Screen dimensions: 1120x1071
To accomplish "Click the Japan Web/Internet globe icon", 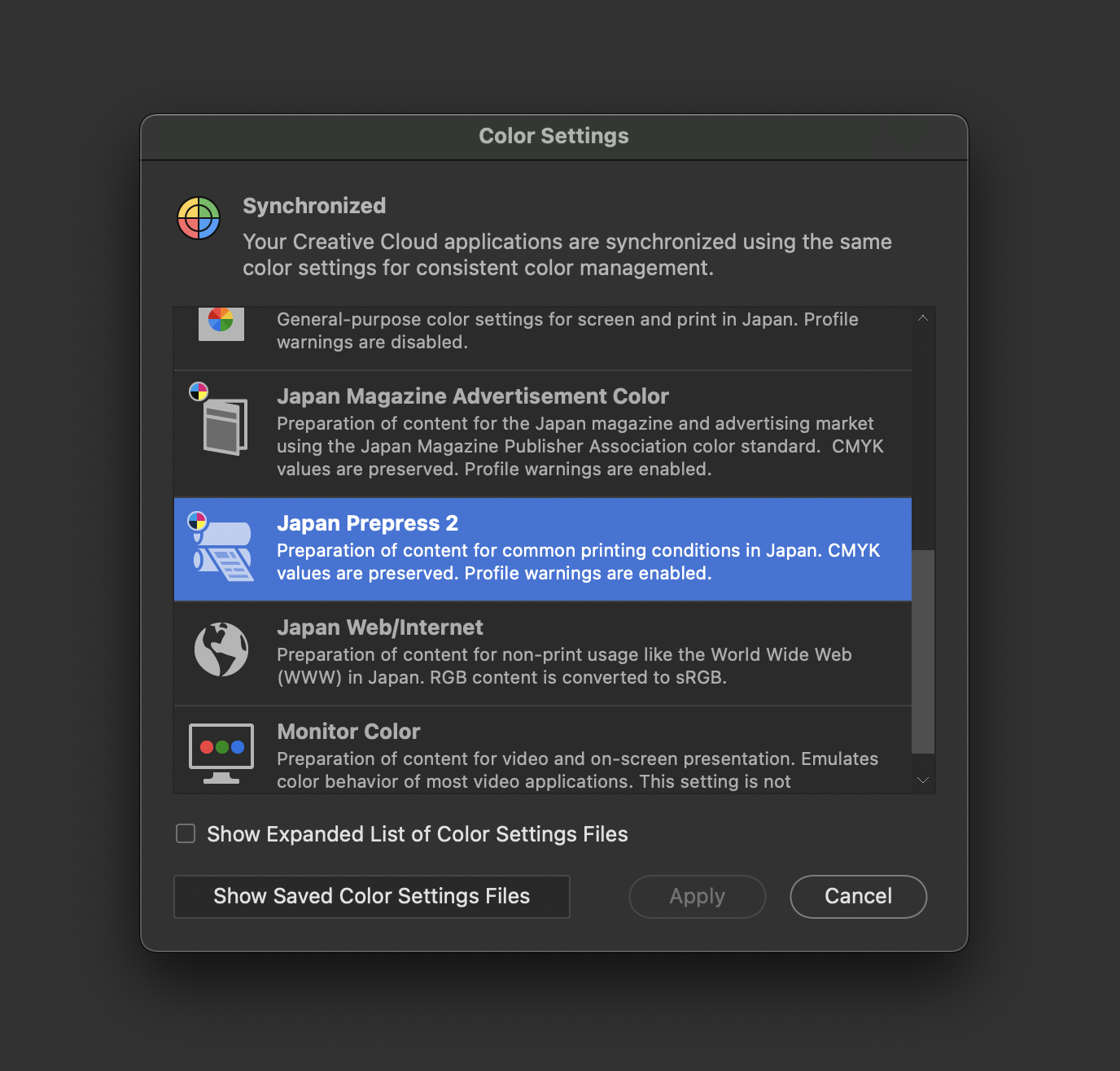I will [221, 649].
